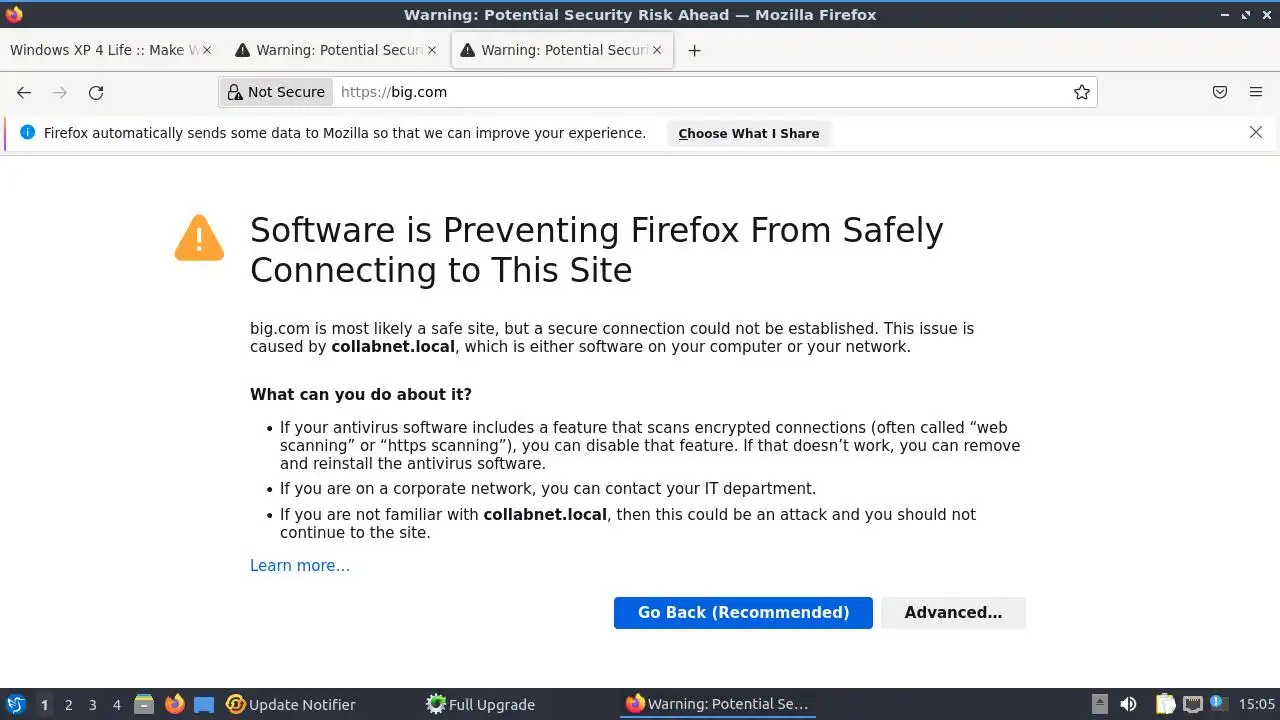Open the Save to Pocket icon

[1219, 92]
